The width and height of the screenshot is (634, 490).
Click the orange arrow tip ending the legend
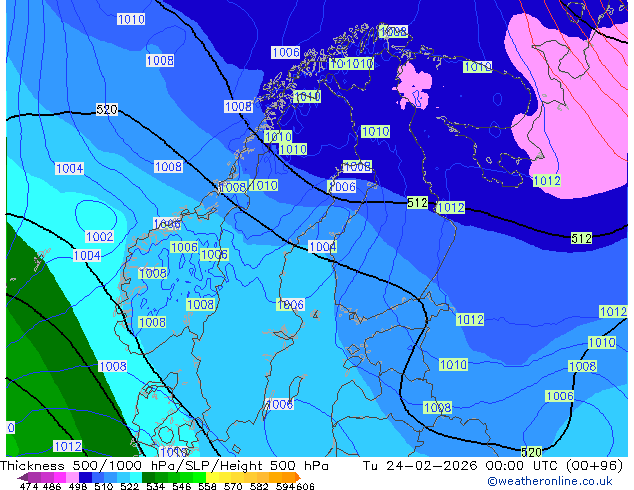point(298,477)
